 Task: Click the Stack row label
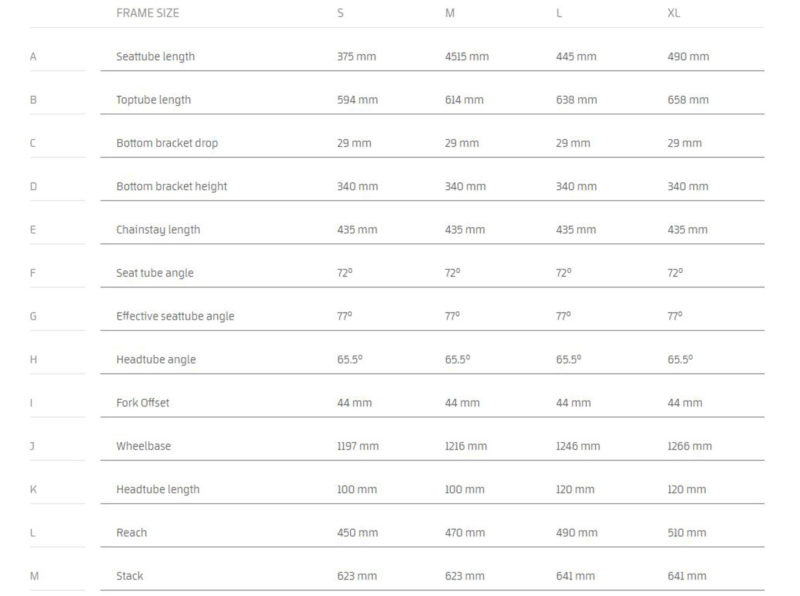(130, 576)
